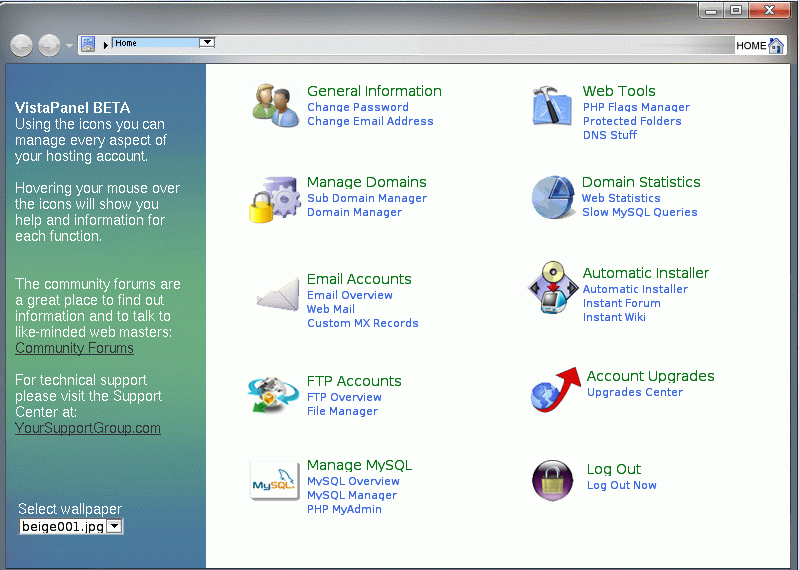The width and height of the screenshot is (799, 570).
Task: Launch Web Mail
Action: pos(331,309)
